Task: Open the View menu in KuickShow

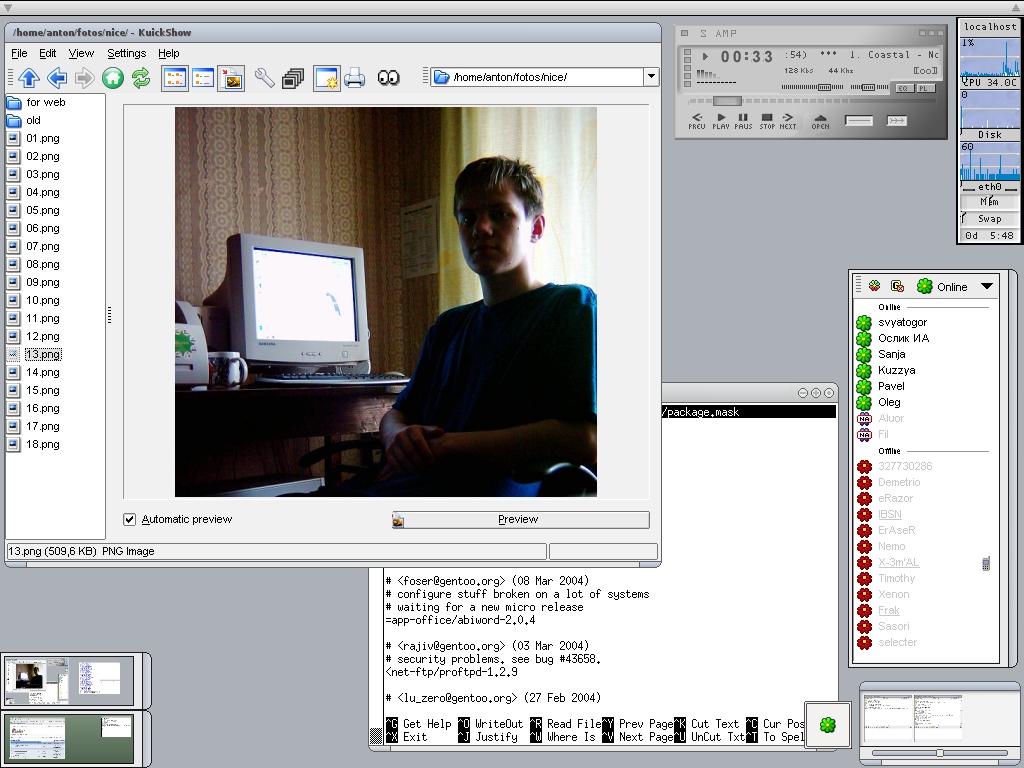Action: 81,53
